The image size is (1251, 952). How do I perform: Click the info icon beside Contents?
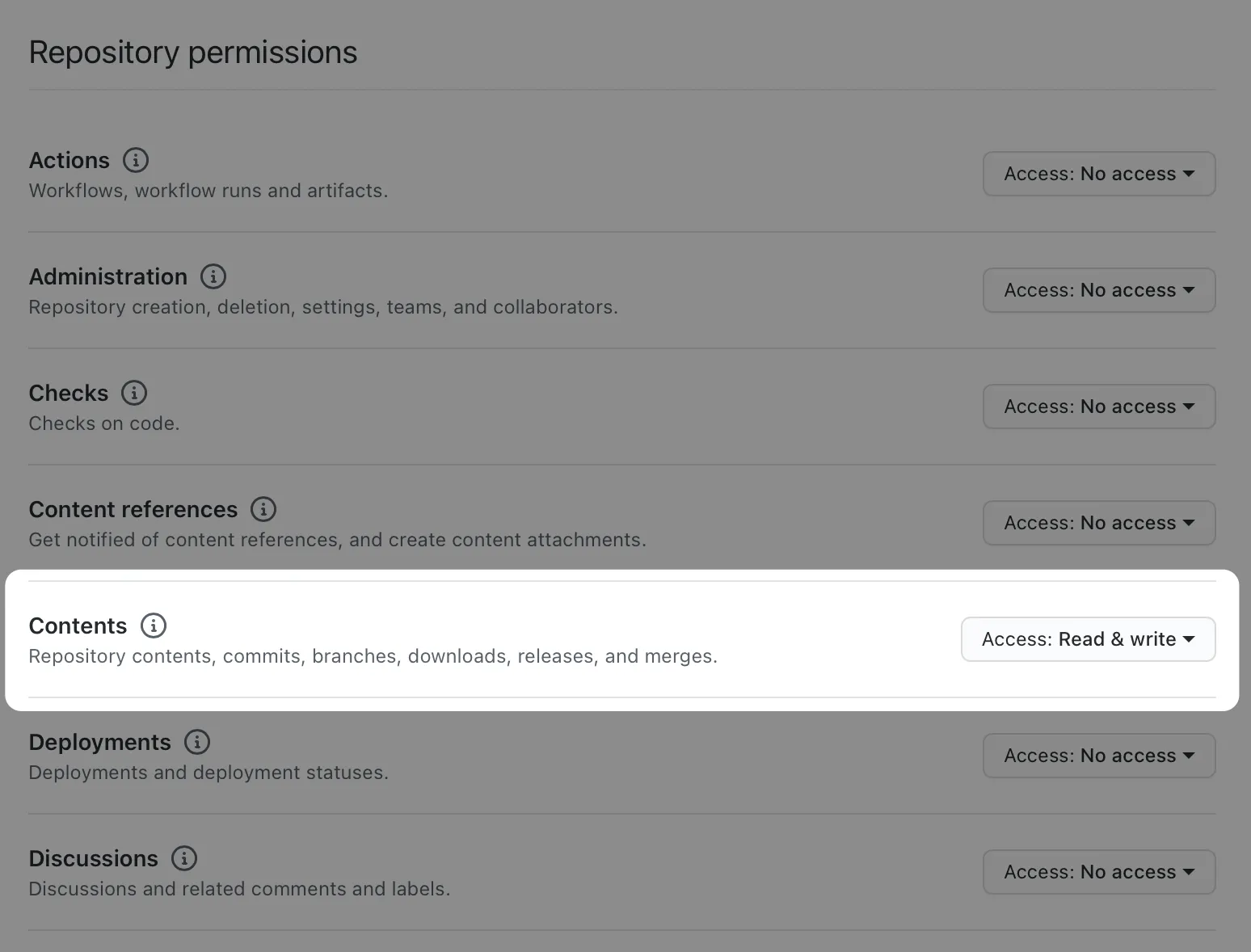click(154, 626)
